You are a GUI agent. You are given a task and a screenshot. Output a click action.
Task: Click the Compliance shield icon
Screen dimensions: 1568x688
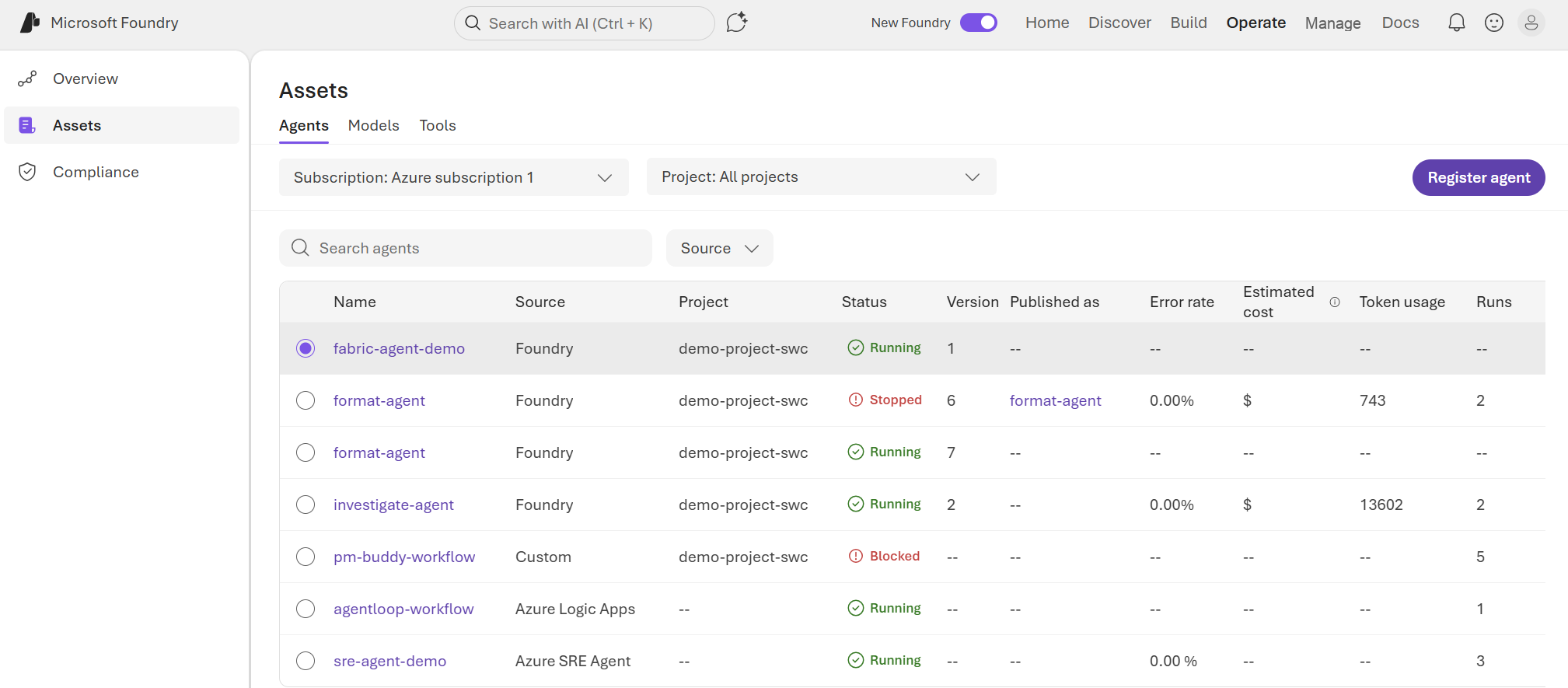(x=27, y=172)
